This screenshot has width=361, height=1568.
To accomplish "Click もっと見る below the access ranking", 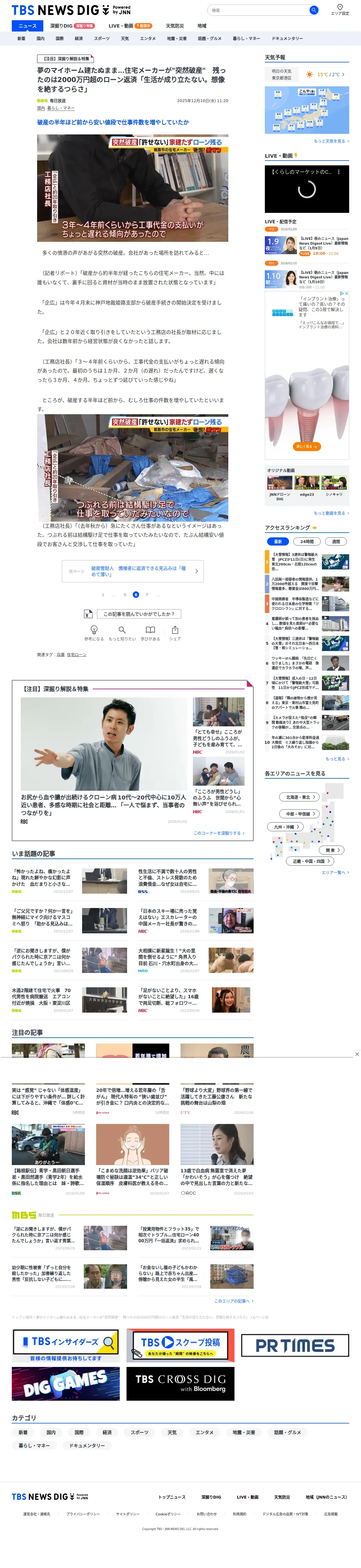I will pos(337,759).
